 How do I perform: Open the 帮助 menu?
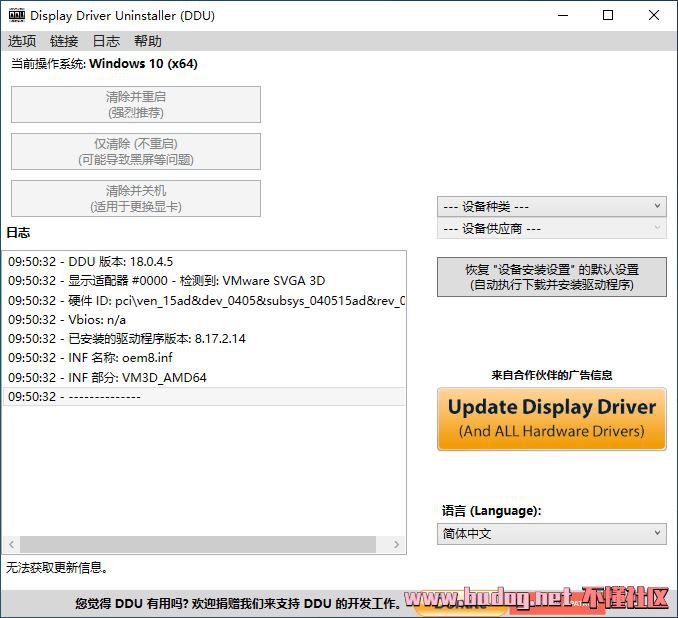coord(147,42)
